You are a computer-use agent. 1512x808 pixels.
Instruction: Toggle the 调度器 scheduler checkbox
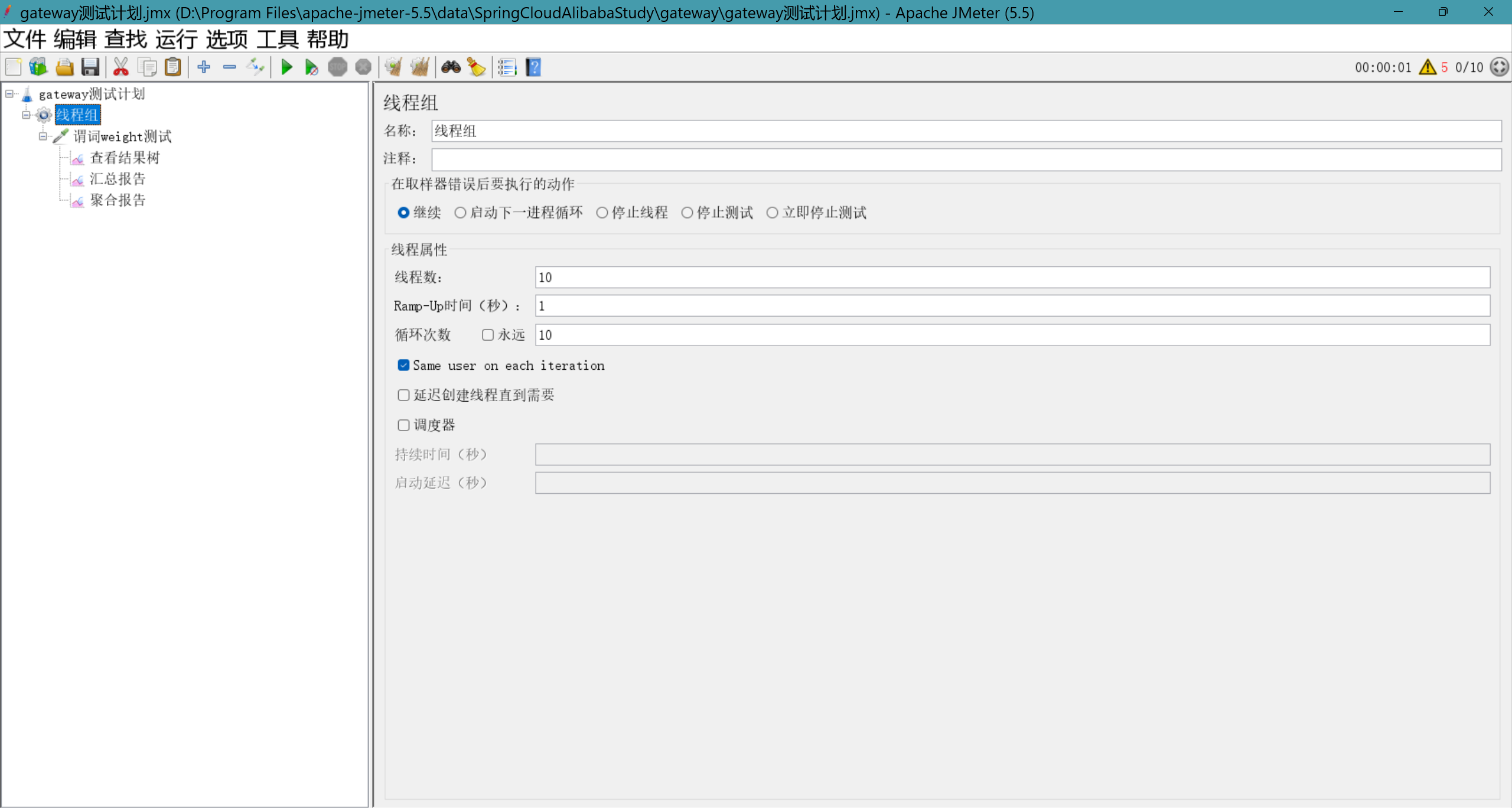click(x=403, y=425)
